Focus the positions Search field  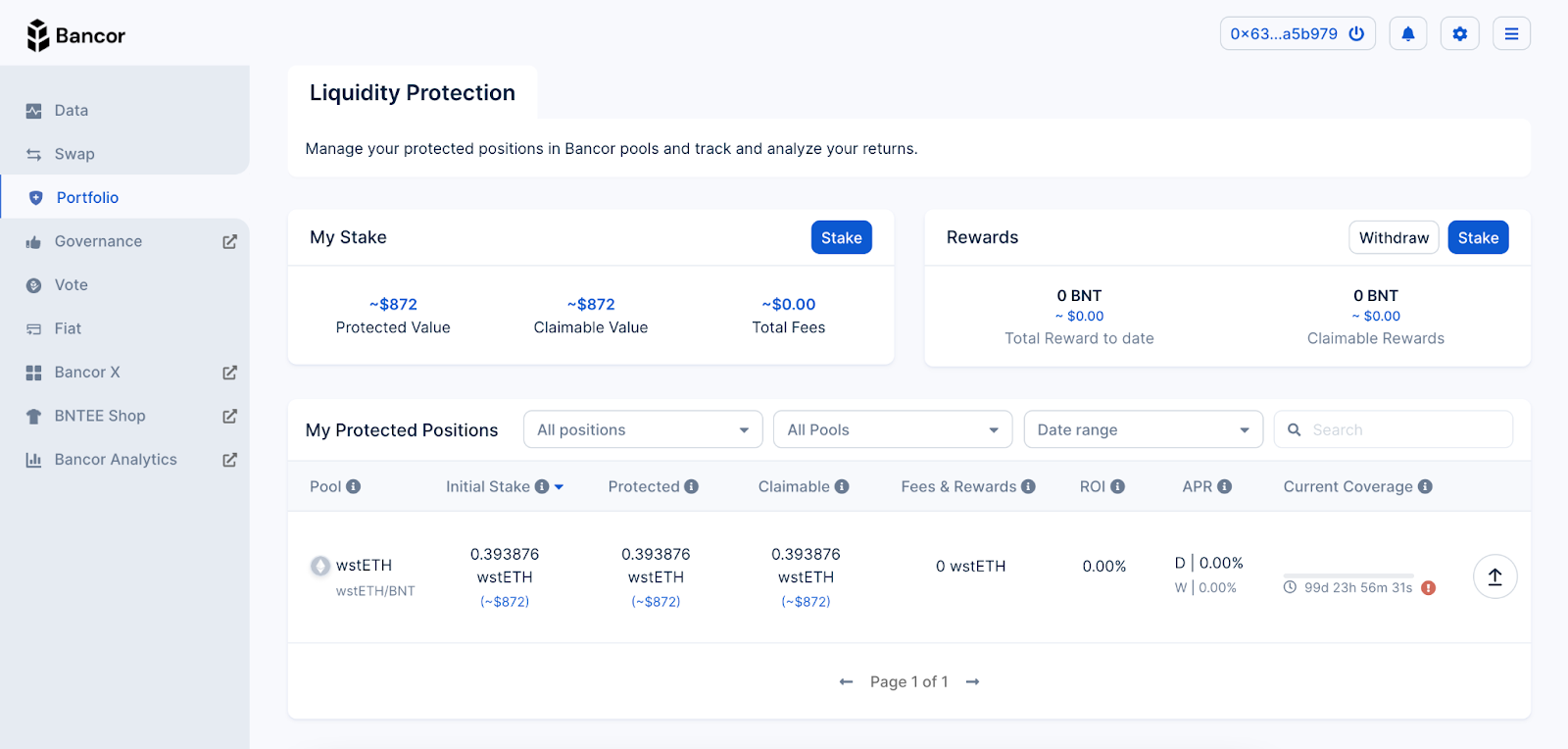click(x=1394, y=429)
